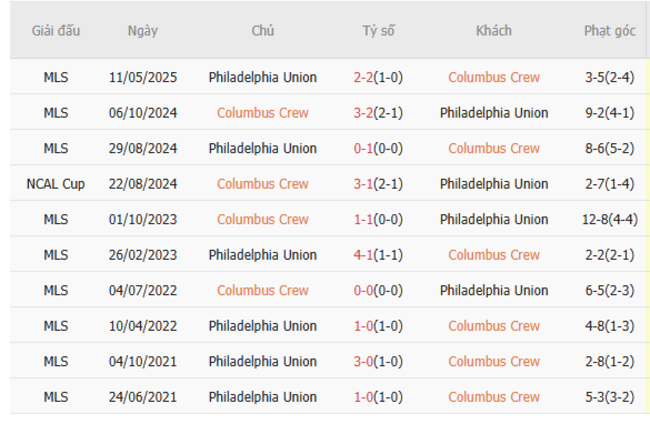Click Columbus Crew in the 11/05/2025 row
Viewport: 650px width, 424px height.
tap(494, 77)
